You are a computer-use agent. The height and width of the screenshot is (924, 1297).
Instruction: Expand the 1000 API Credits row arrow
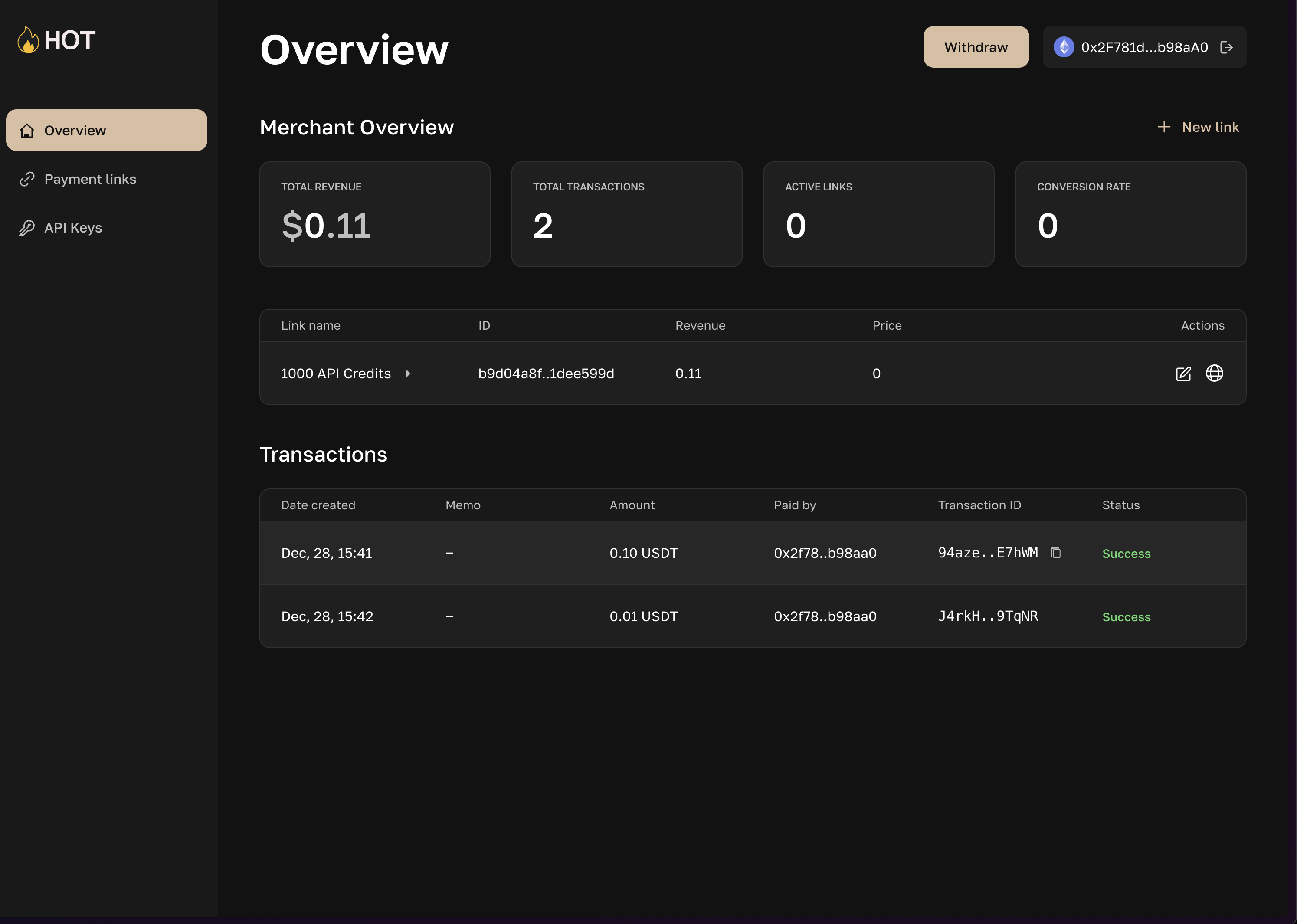point(408,374)
